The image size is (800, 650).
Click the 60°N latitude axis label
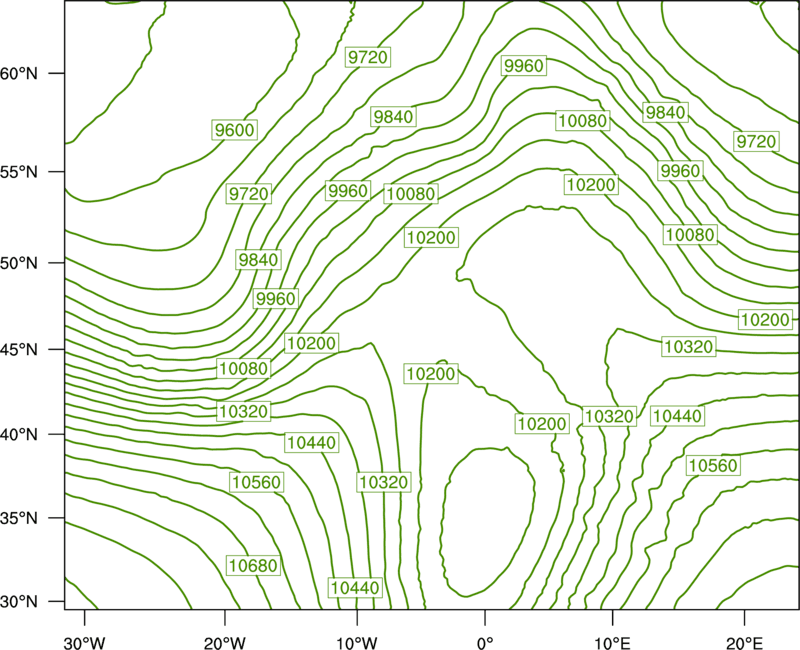(x=19, y=73)
